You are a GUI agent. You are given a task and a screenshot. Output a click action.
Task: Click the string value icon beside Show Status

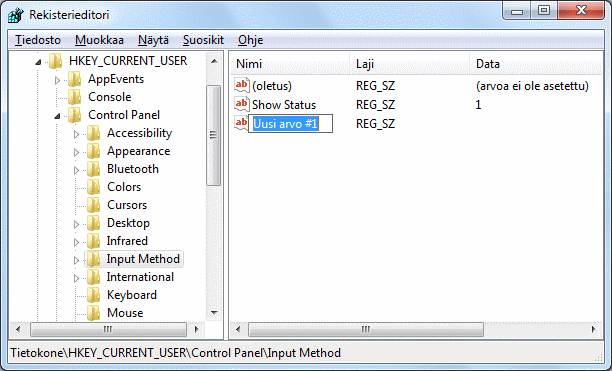pyautogui.click(x=242, y=105)
